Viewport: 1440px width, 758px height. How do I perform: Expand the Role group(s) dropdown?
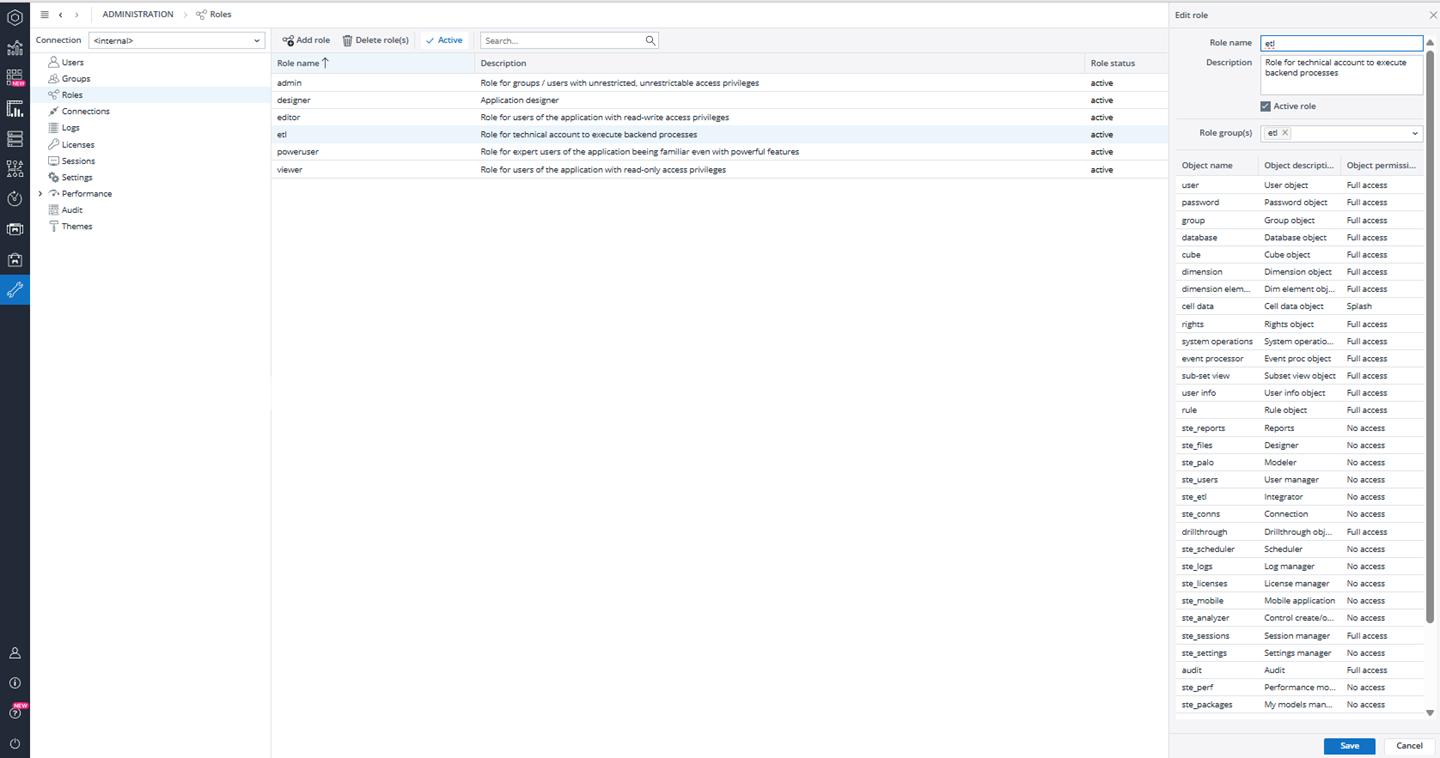1415,134
